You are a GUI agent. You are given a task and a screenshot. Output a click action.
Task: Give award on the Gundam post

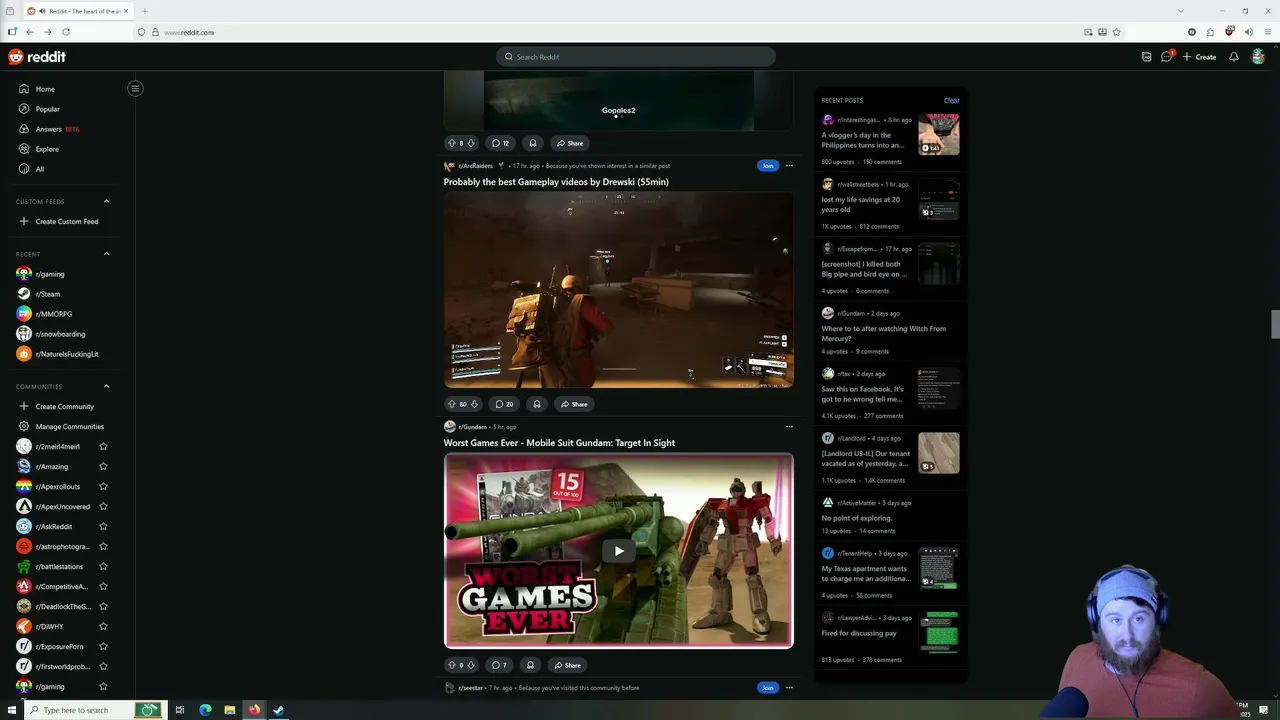click(530, 665)
